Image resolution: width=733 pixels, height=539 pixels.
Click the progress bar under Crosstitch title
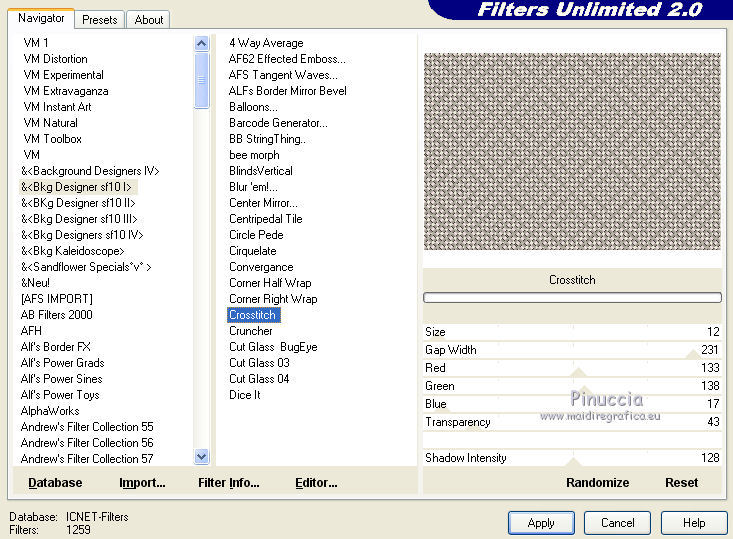(x=572, y=297)
